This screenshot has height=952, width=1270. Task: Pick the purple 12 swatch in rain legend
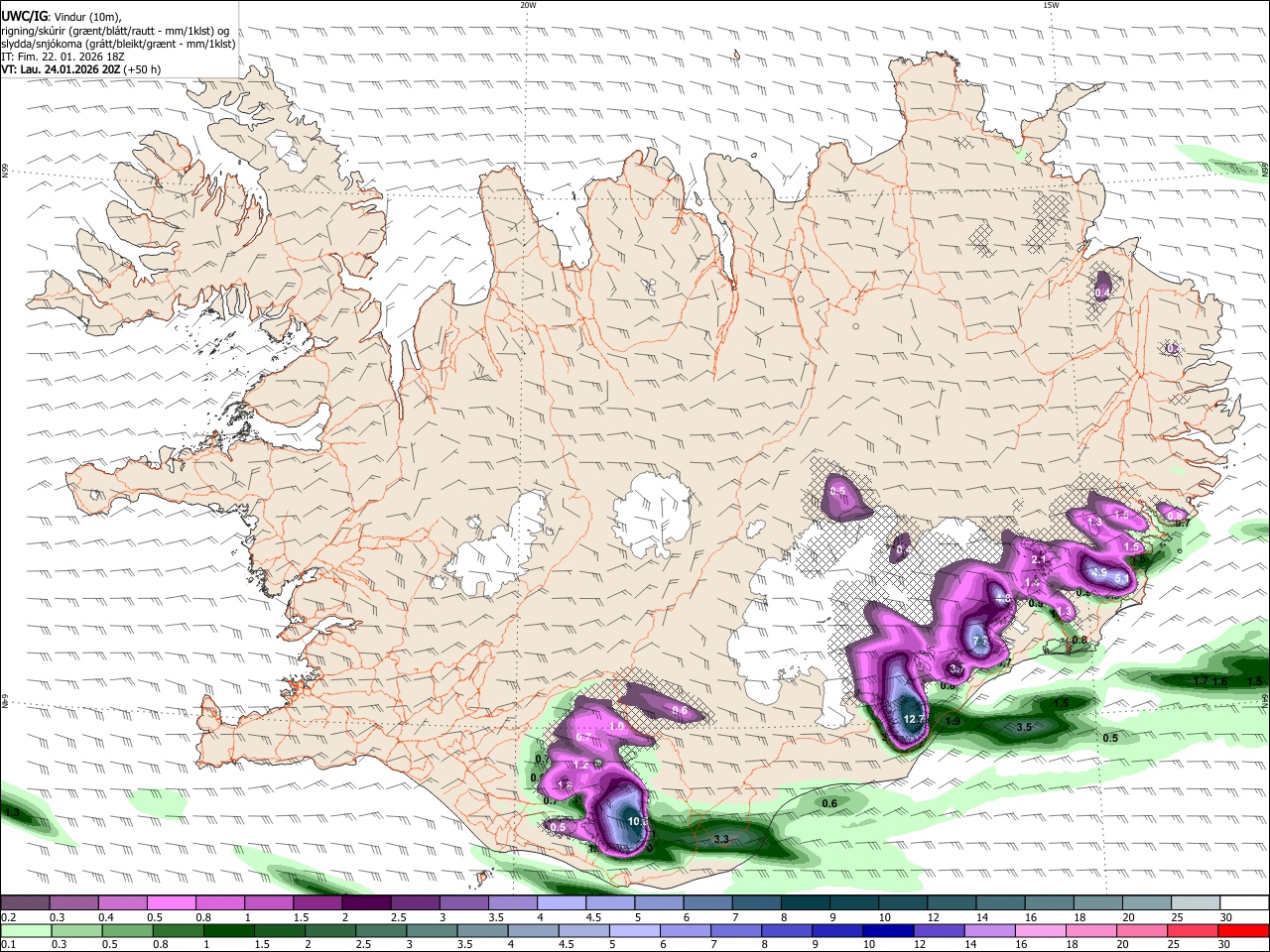(939, 930)
